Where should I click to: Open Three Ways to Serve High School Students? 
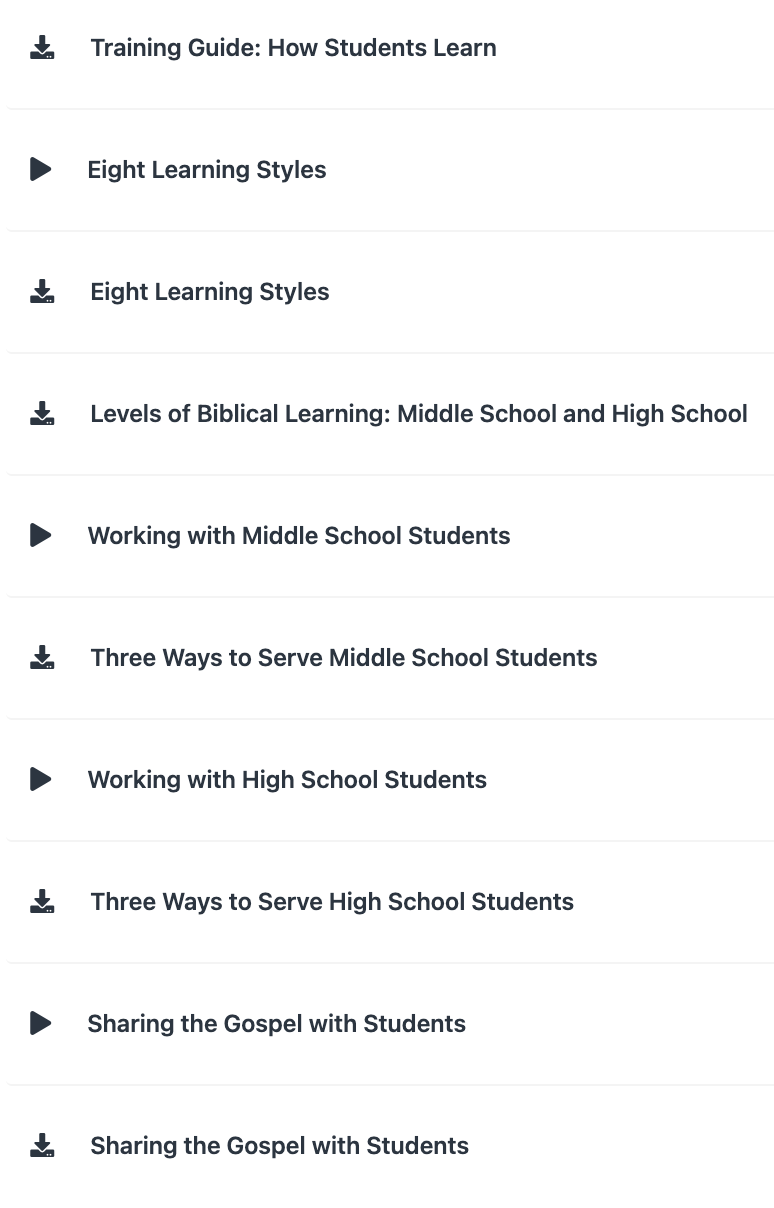[x=332, y=902]
